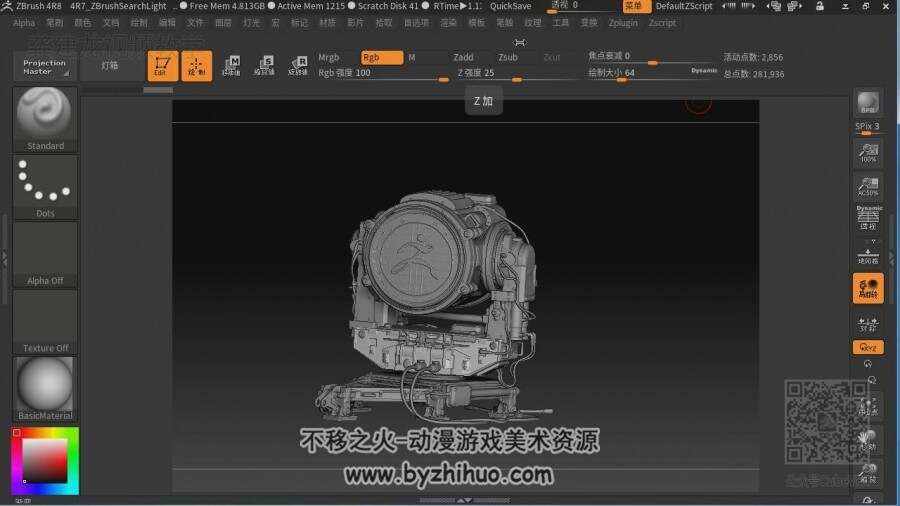Open the Texture Off picker
Image resolution: width=900 pixels, height=506 pixels.
[x=45, y=322]
